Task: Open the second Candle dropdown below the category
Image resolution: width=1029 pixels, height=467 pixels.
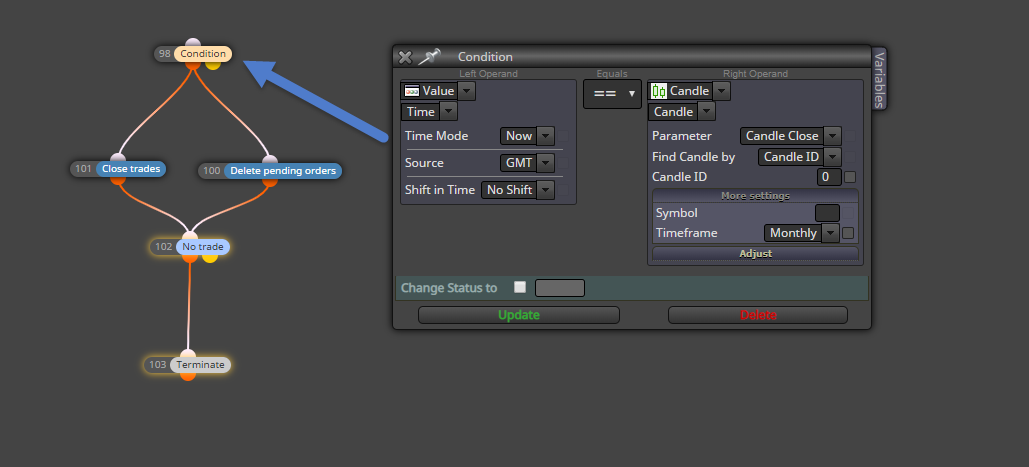Action: [x=707, y=112]
